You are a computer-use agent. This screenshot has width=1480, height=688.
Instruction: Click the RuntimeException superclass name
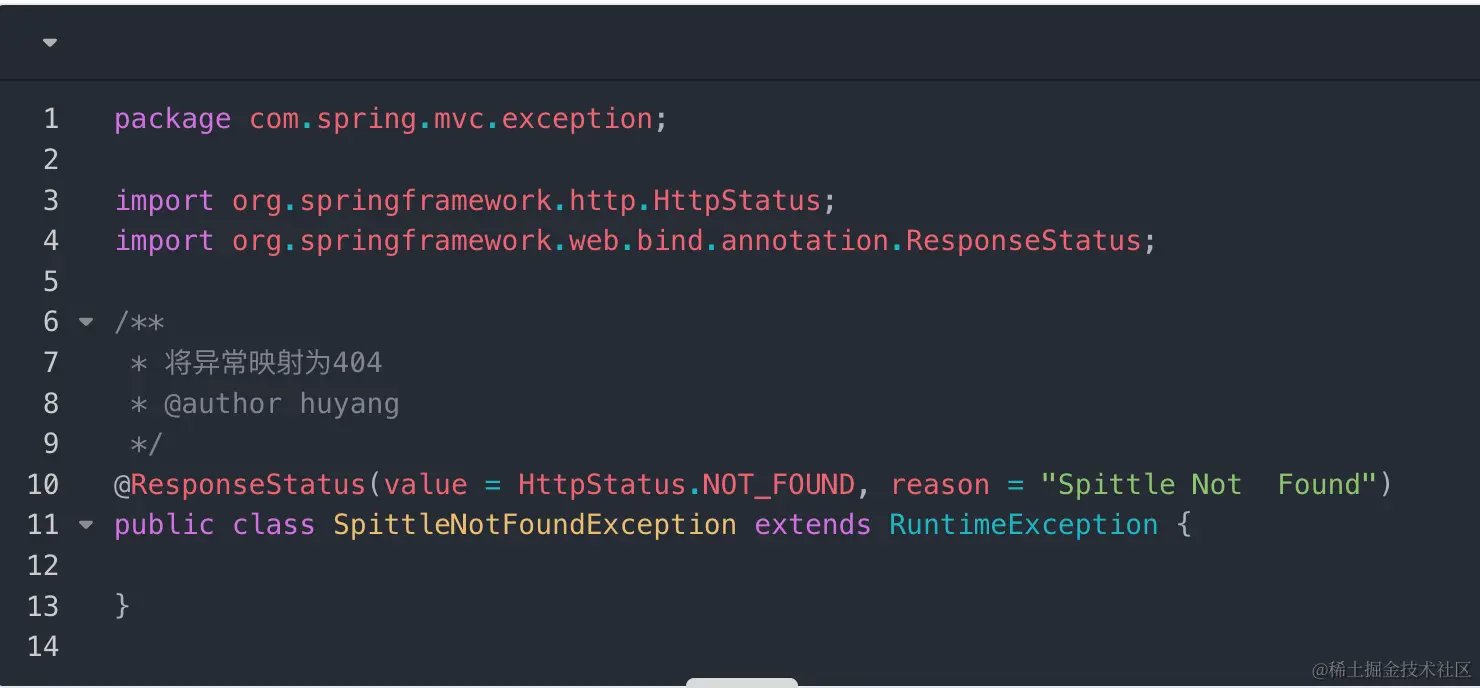click(1022, 525)
